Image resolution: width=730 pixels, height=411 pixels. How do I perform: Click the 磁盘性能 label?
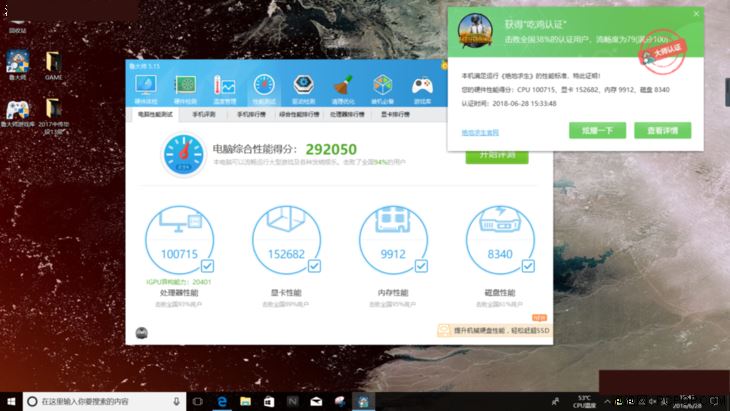click(x=500, y=293)
